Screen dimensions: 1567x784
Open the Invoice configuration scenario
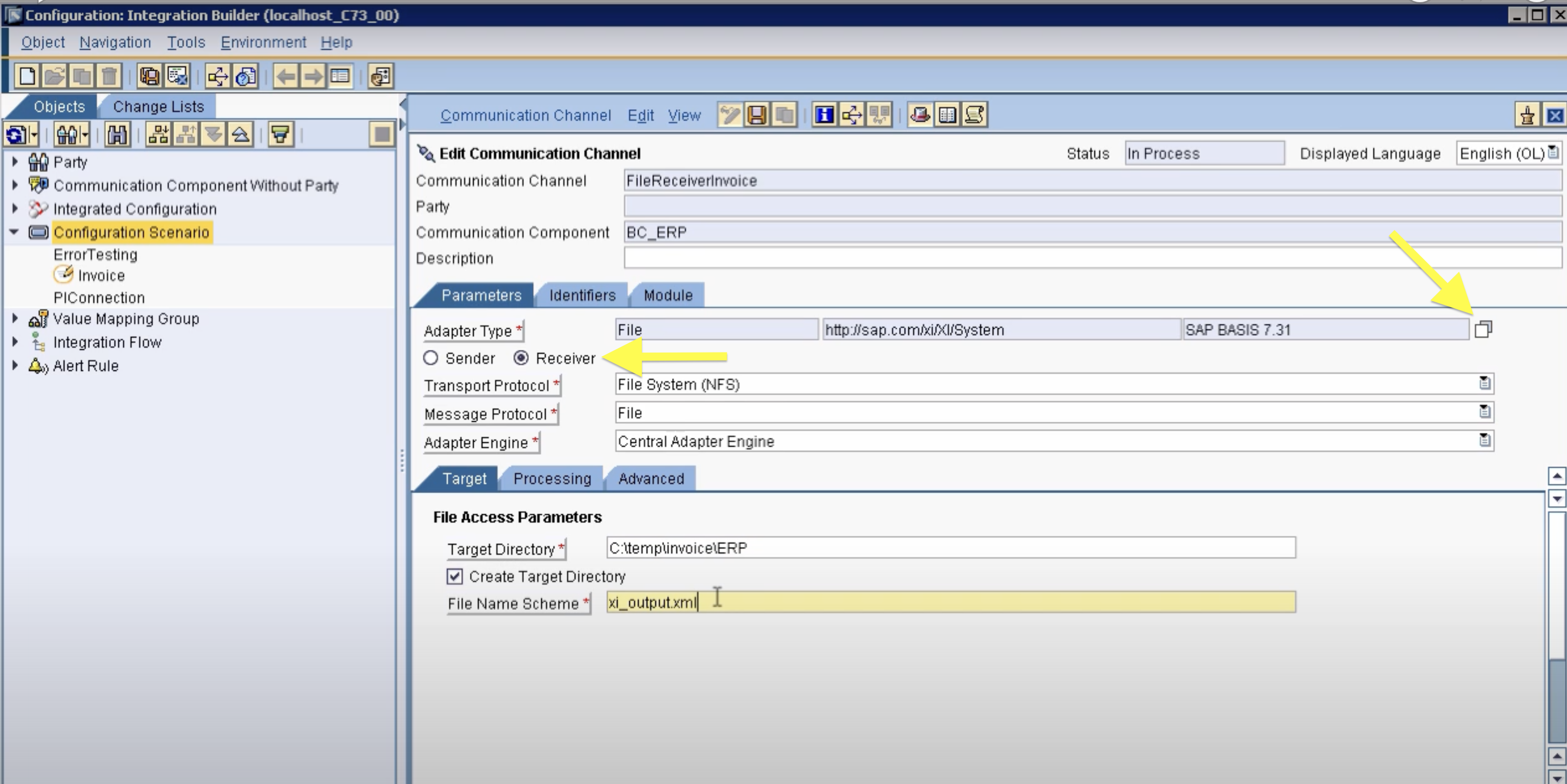click(101, 276)
